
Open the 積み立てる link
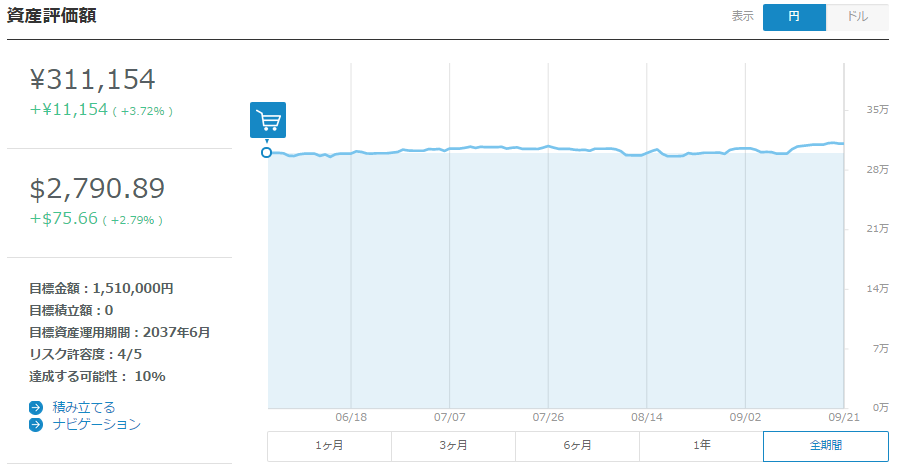pos(84,407)
